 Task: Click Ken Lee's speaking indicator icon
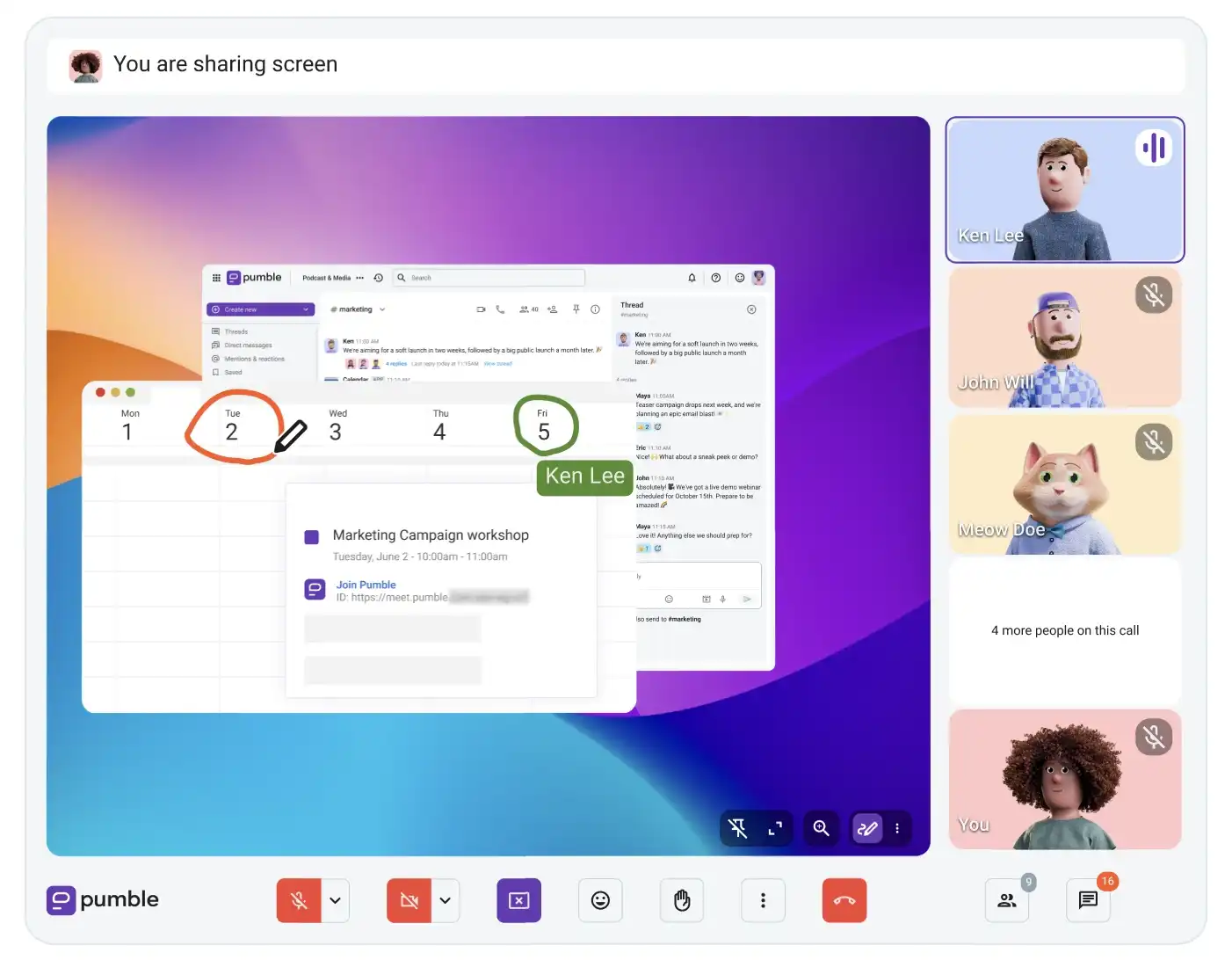point(1154,148)
